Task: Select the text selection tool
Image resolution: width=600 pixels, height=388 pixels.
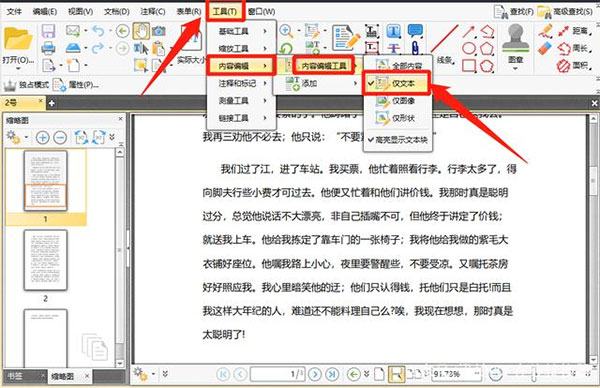Action: coord(141,48)
